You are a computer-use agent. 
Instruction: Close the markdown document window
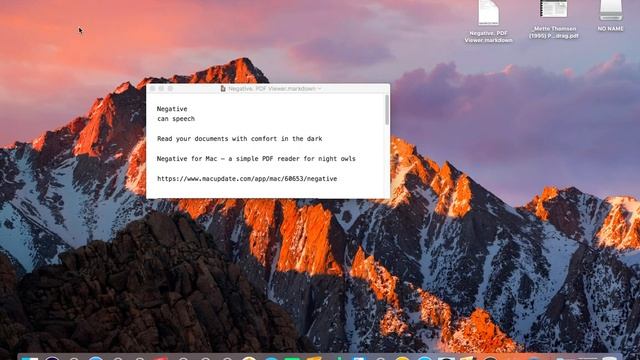coord(153,89)
